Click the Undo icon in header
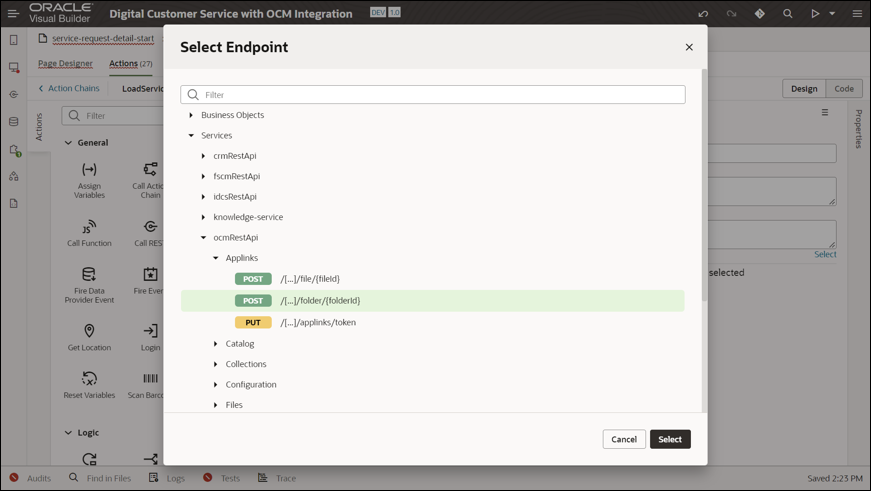 point(703,13)
